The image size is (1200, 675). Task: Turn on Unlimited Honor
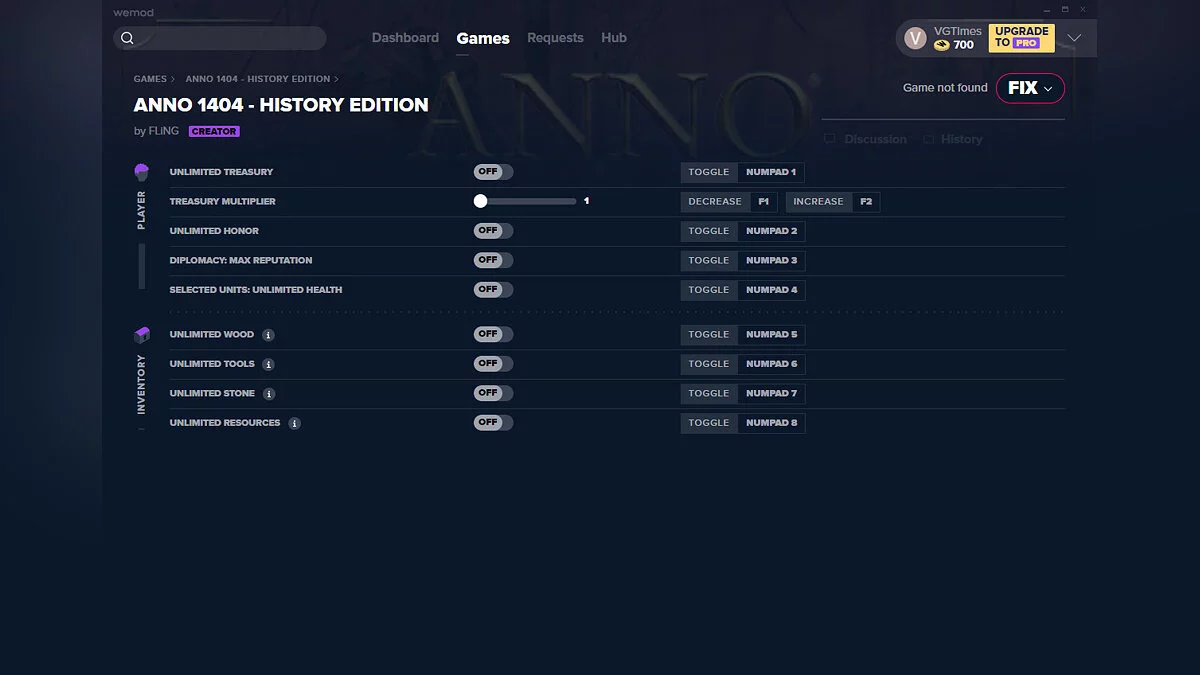pos(492,230)
